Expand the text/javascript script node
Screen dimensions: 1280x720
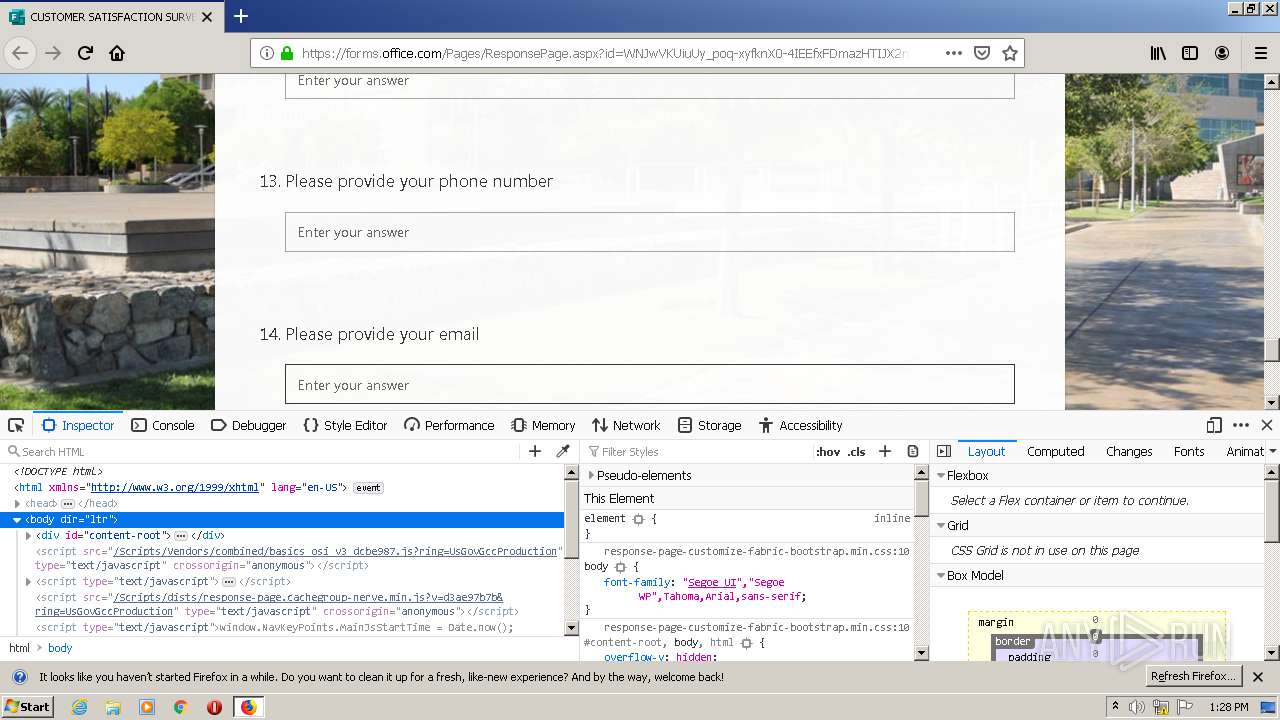click(x=29, y=582)
